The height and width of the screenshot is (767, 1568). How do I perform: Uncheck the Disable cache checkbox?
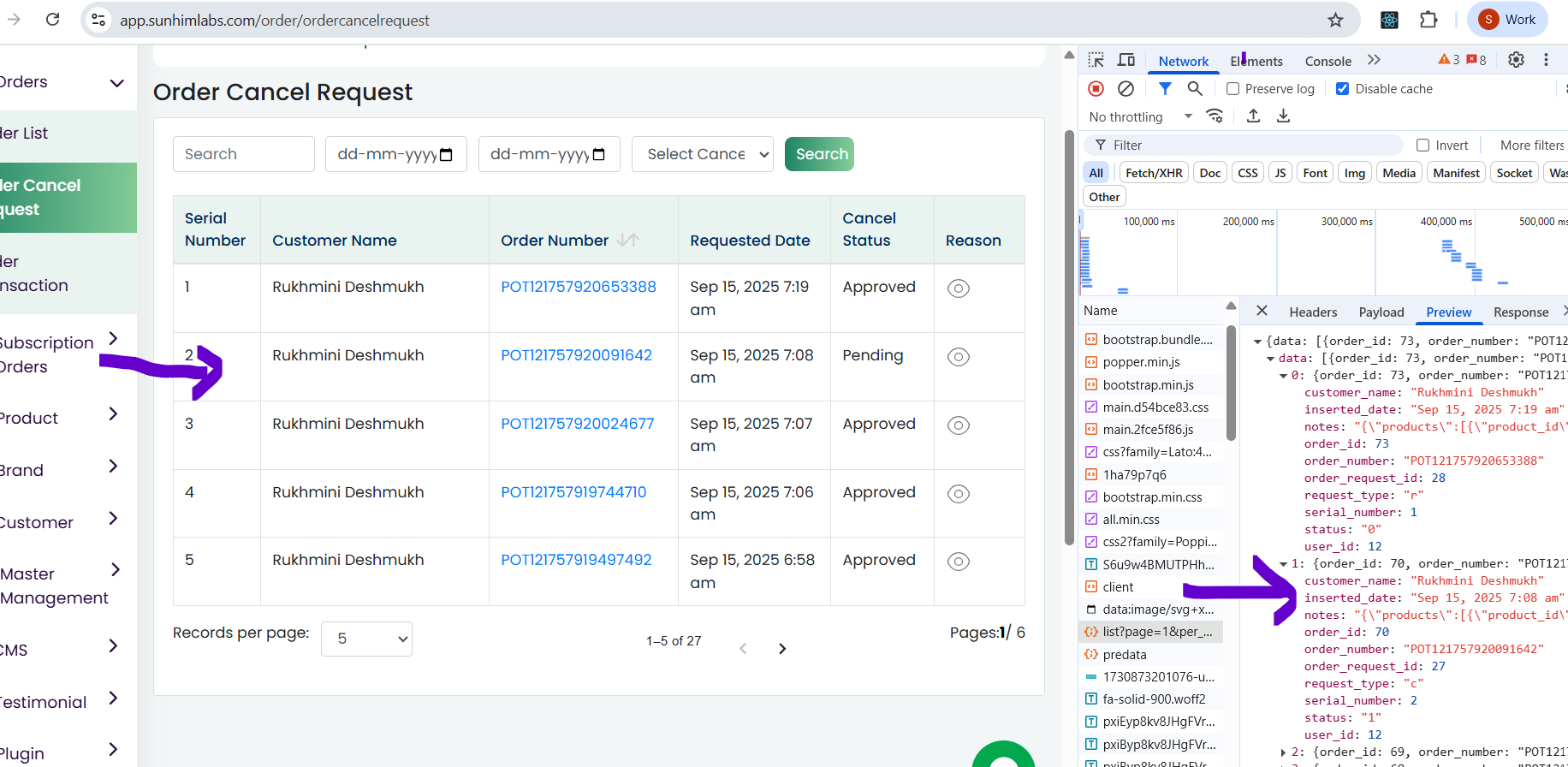(x=1343, y=88)
